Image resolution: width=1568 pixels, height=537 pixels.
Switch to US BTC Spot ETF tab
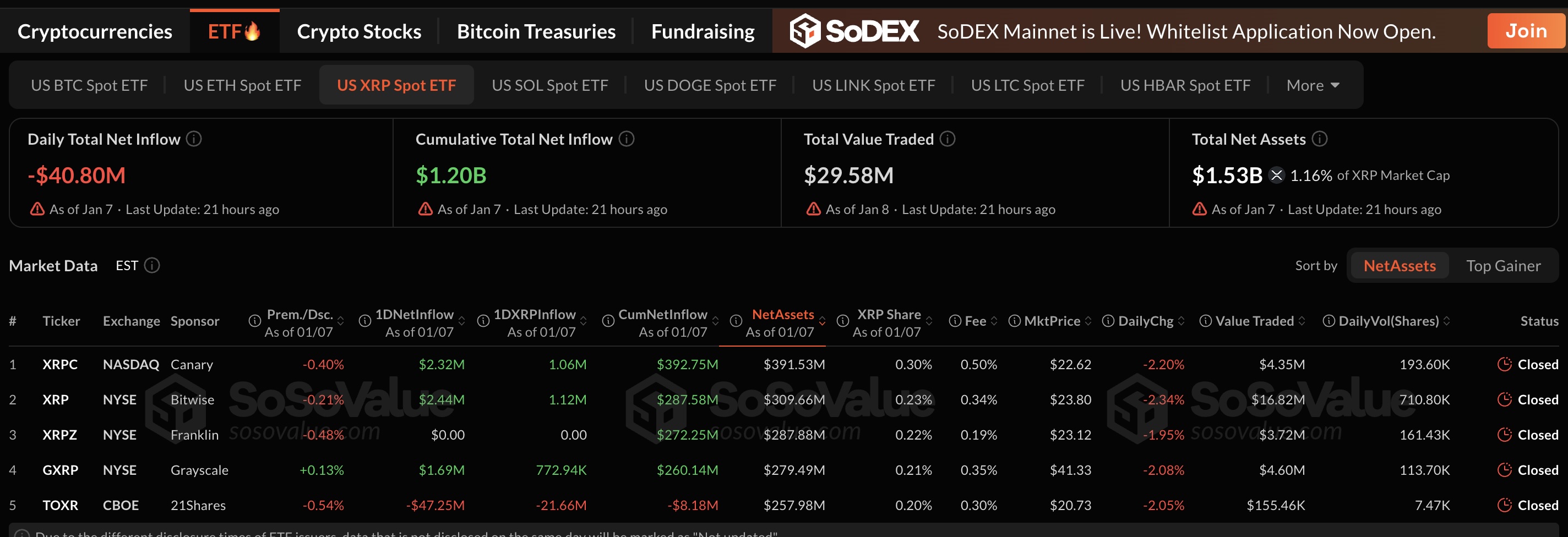(x=90, y=86)
